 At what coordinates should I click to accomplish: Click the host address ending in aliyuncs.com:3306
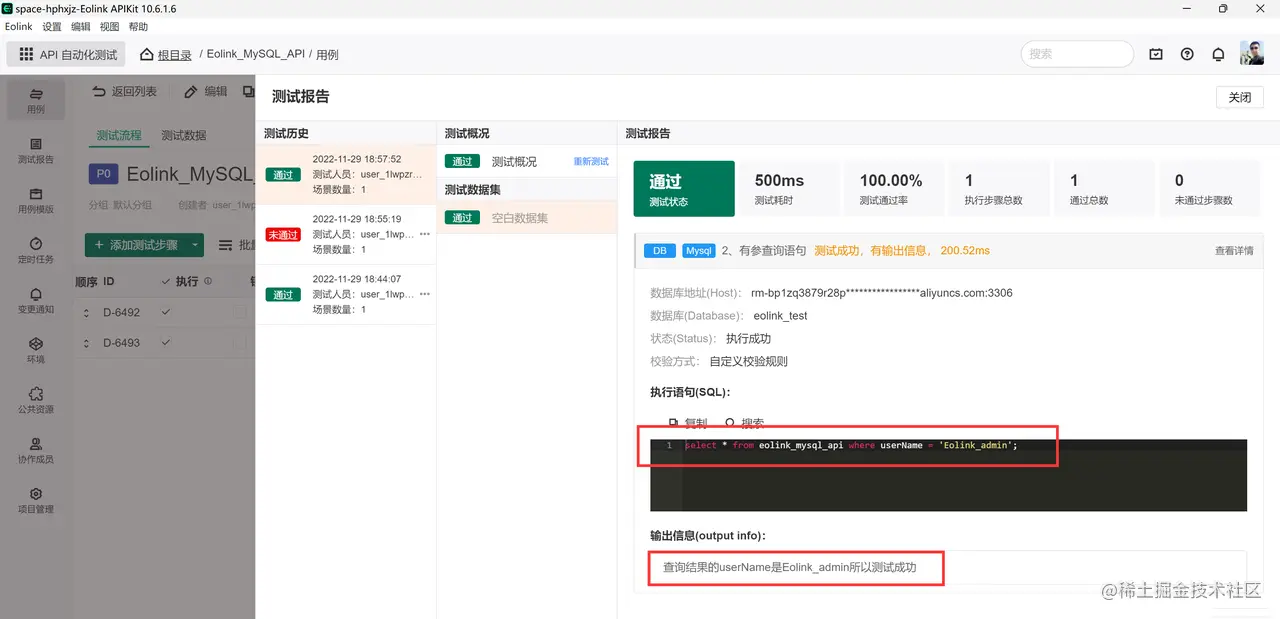(x=882, y=293)
